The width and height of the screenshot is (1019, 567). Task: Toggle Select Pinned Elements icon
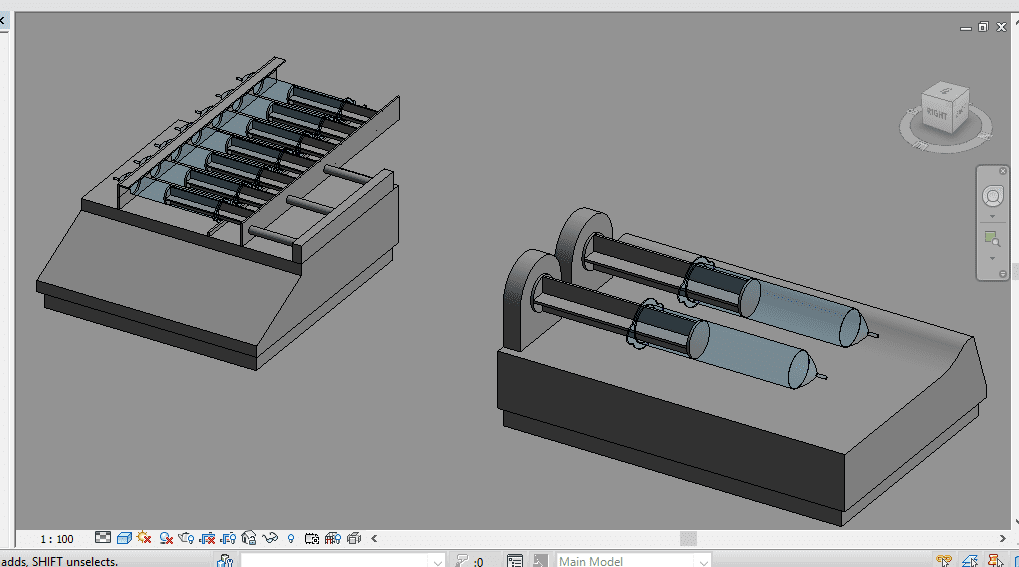click(x=996, y=560)
